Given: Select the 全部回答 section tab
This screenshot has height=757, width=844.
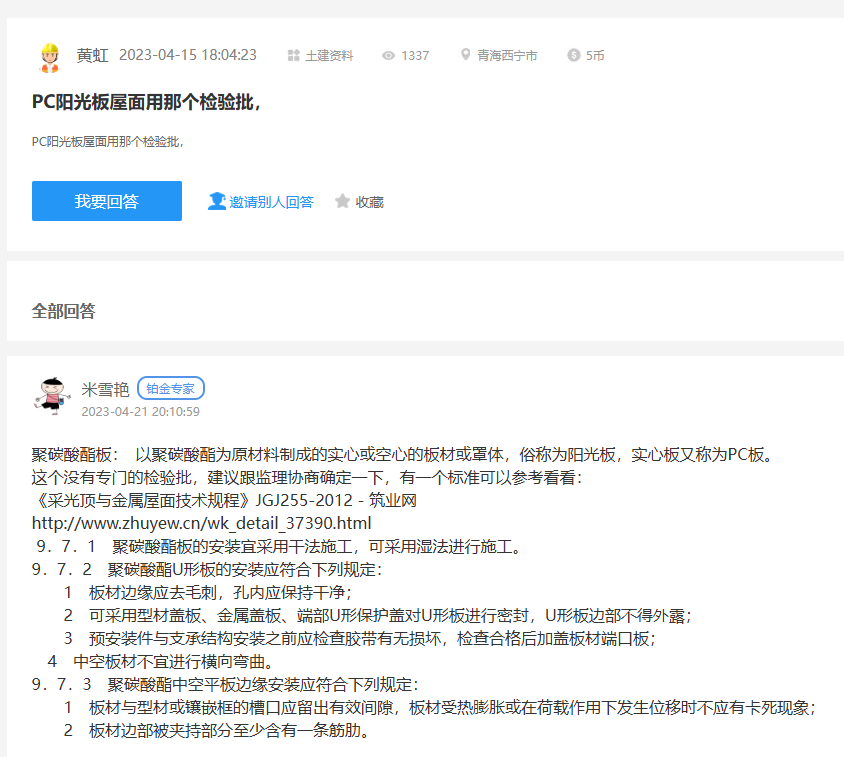Looking at the screenshot, I should click(x=64, y=311).
